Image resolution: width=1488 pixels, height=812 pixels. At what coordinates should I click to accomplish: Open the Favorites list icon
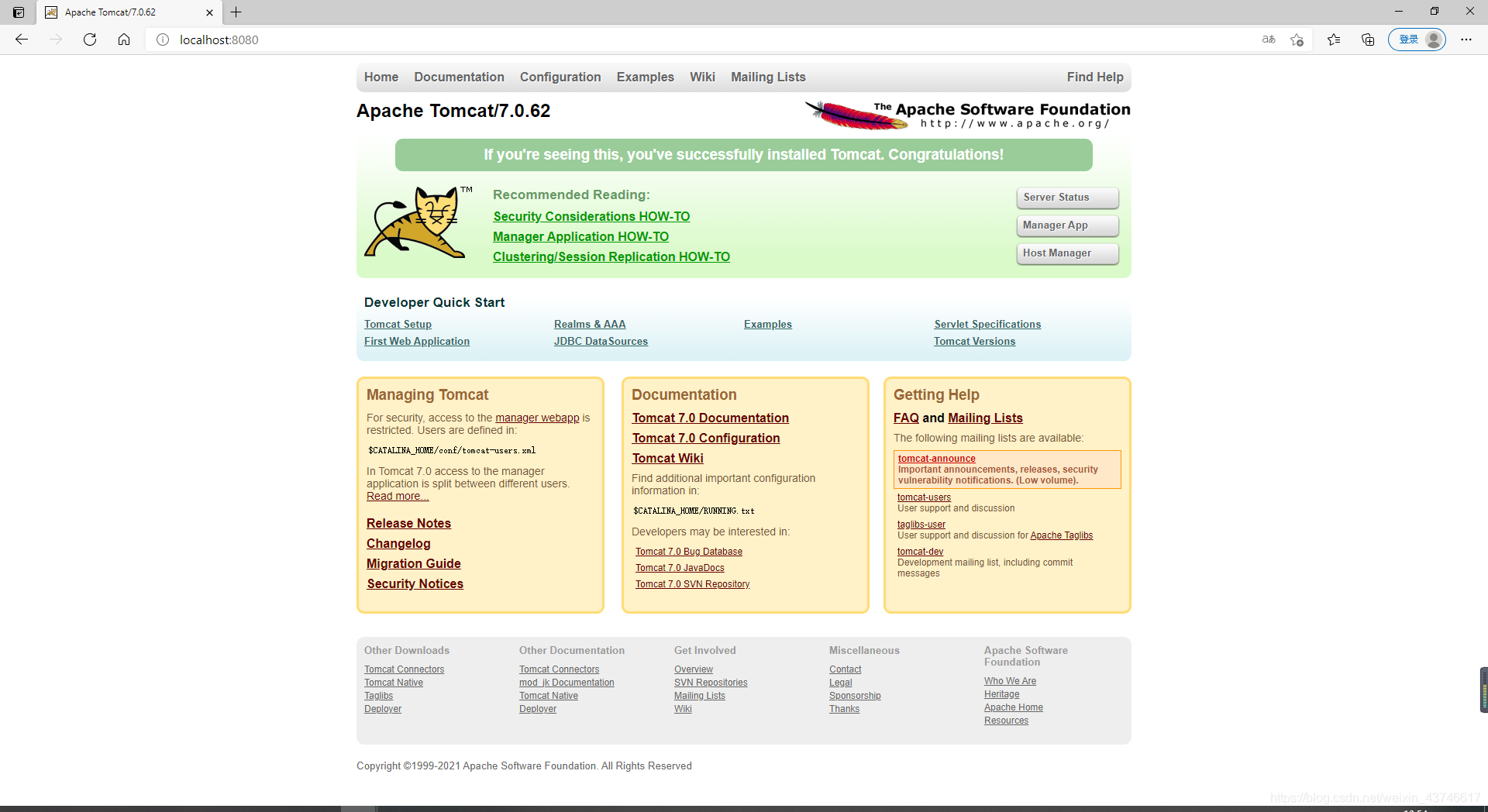coord(1334,40)
